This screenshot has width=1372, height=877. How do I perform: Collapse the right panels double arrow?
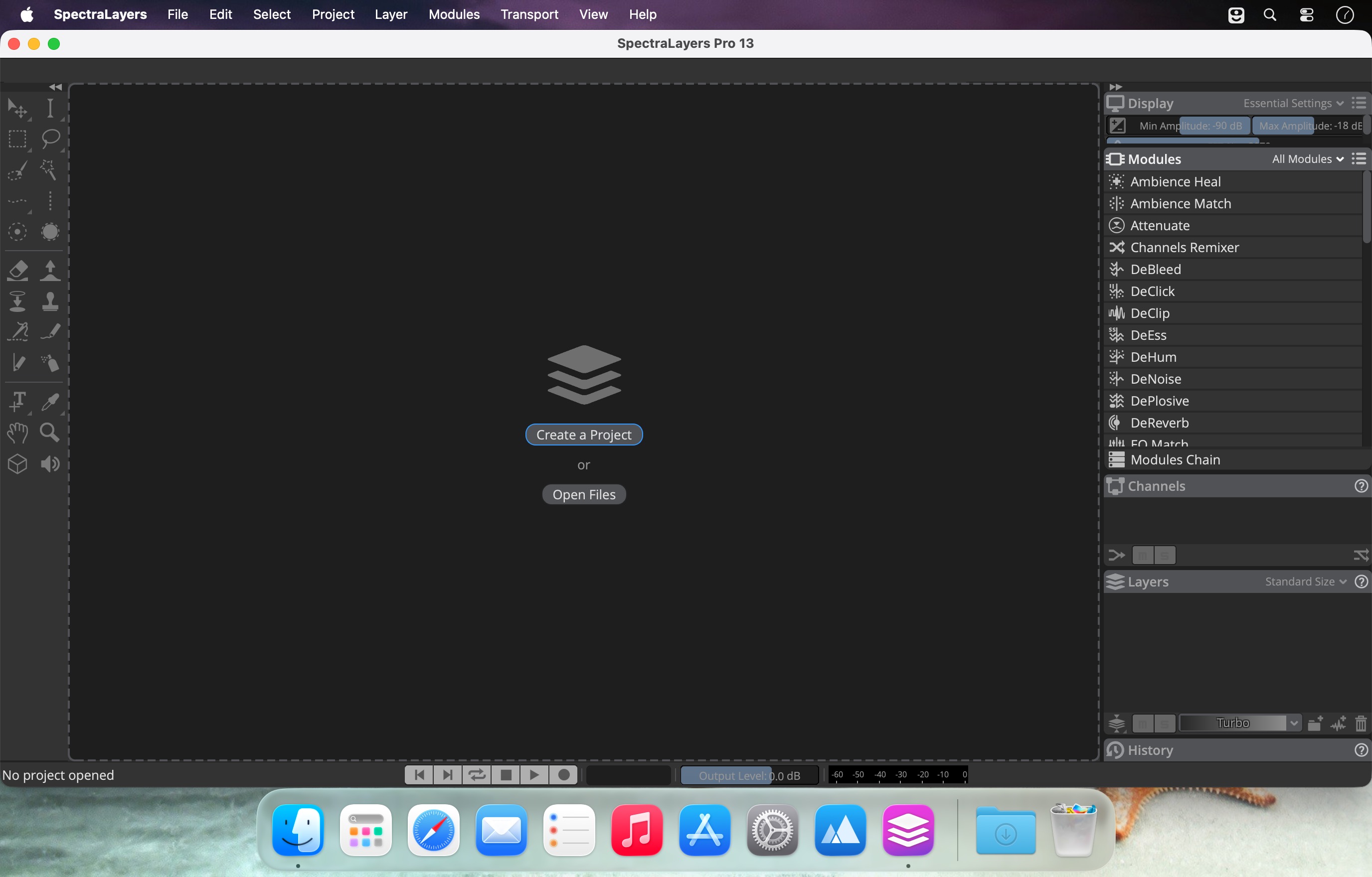tap(1116, 87)
